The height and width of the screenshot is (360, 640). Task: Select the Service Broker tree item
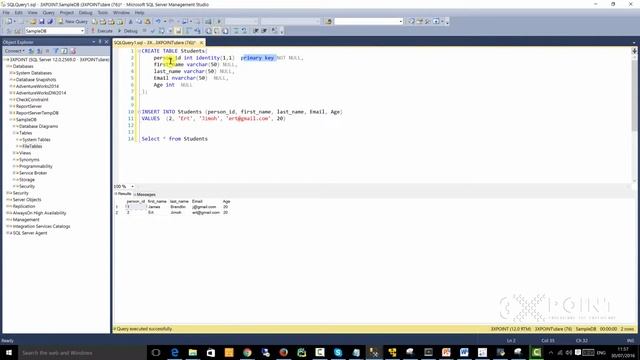[33, 173]
